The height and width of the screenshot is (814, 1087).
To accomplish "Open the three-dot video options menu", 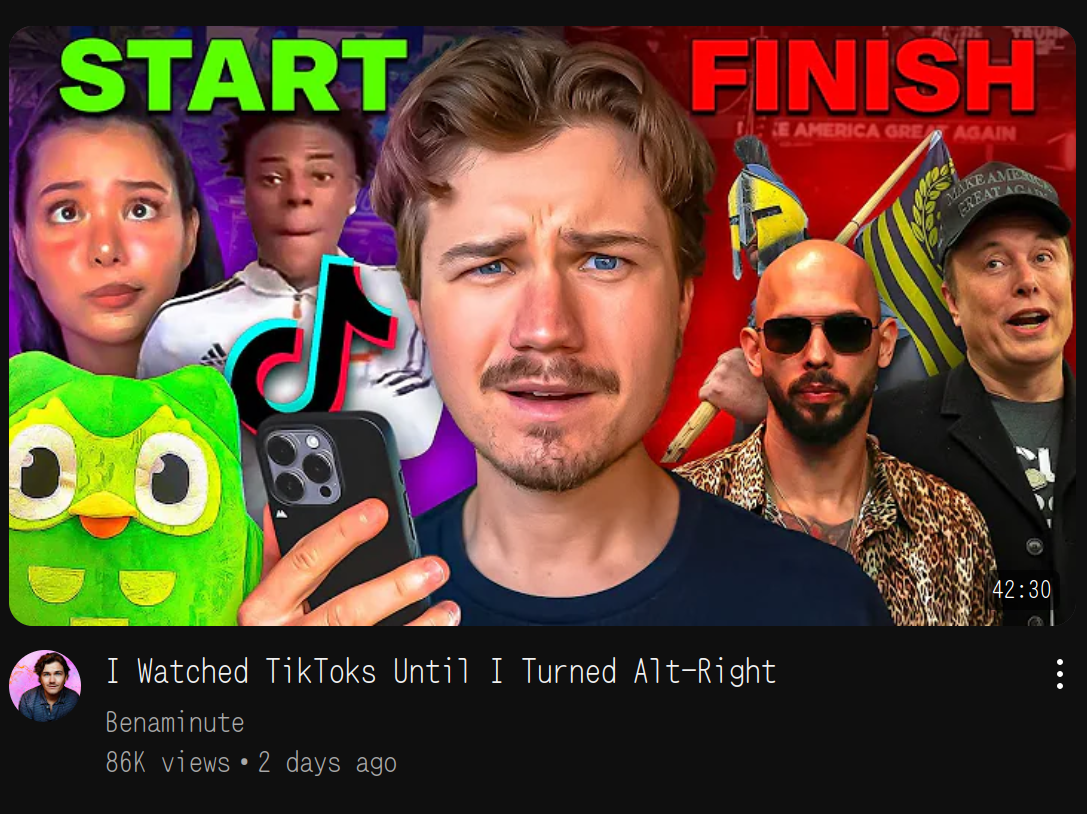I will point(1059,674).
